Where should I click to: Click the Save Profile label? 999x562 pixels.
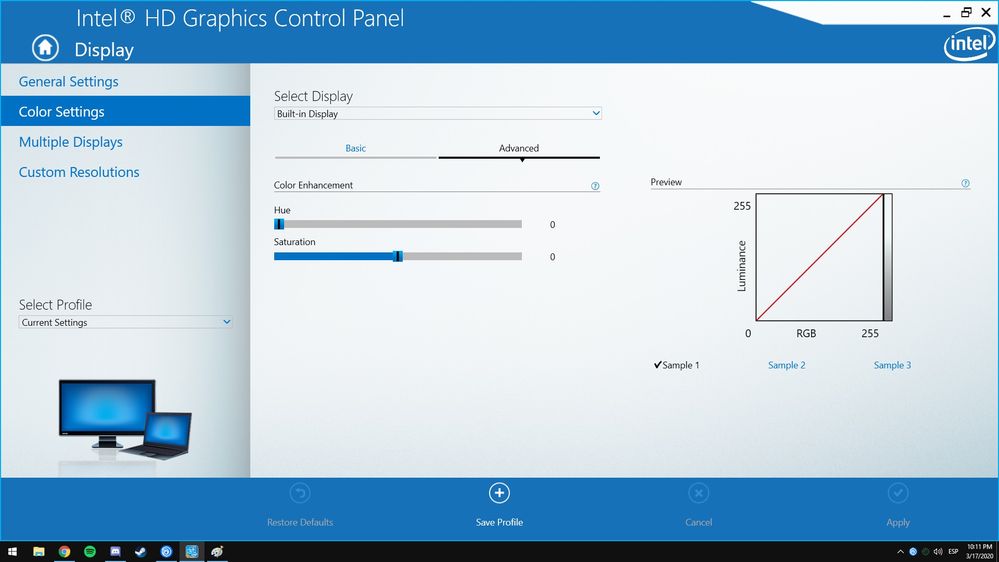(x=500, y=522)
